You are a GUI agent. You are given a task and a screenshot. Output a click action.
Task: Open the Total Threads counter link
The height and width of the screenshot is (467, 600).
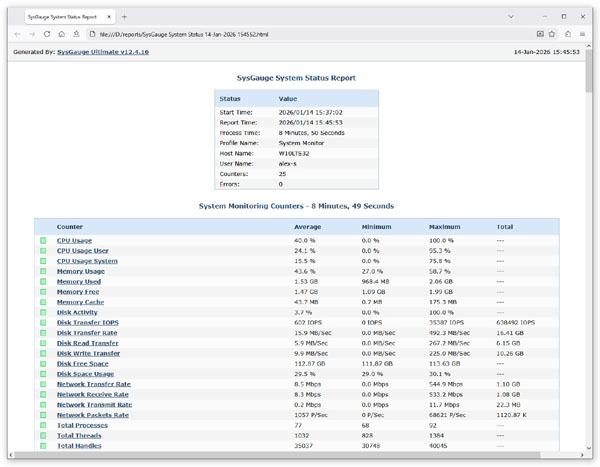[79, 436]
